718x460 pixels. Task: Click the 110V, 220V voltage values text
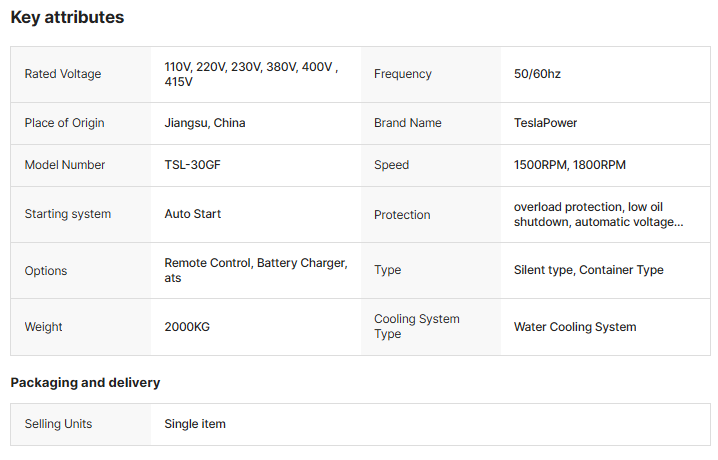(x=251, y=74)
